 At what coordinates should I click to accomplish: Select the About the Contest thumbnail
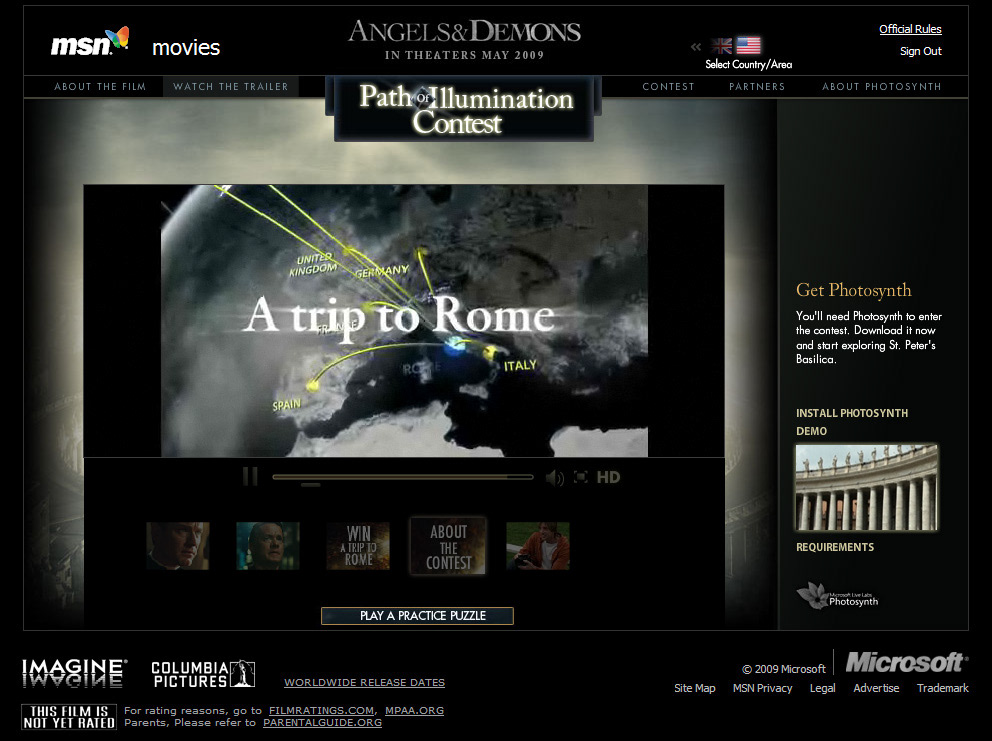pos(448,545)
